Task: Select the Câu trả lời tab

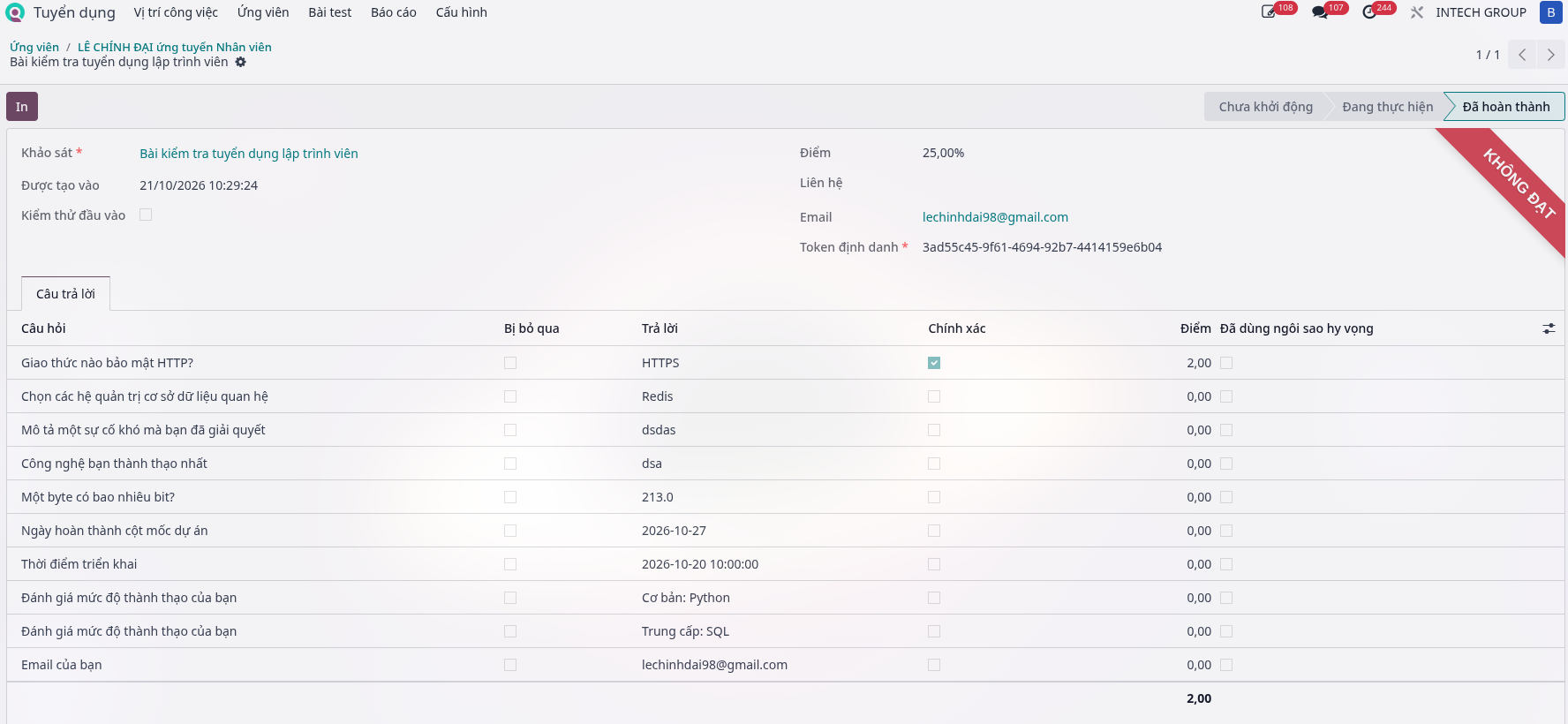Action: click(65, 294)
